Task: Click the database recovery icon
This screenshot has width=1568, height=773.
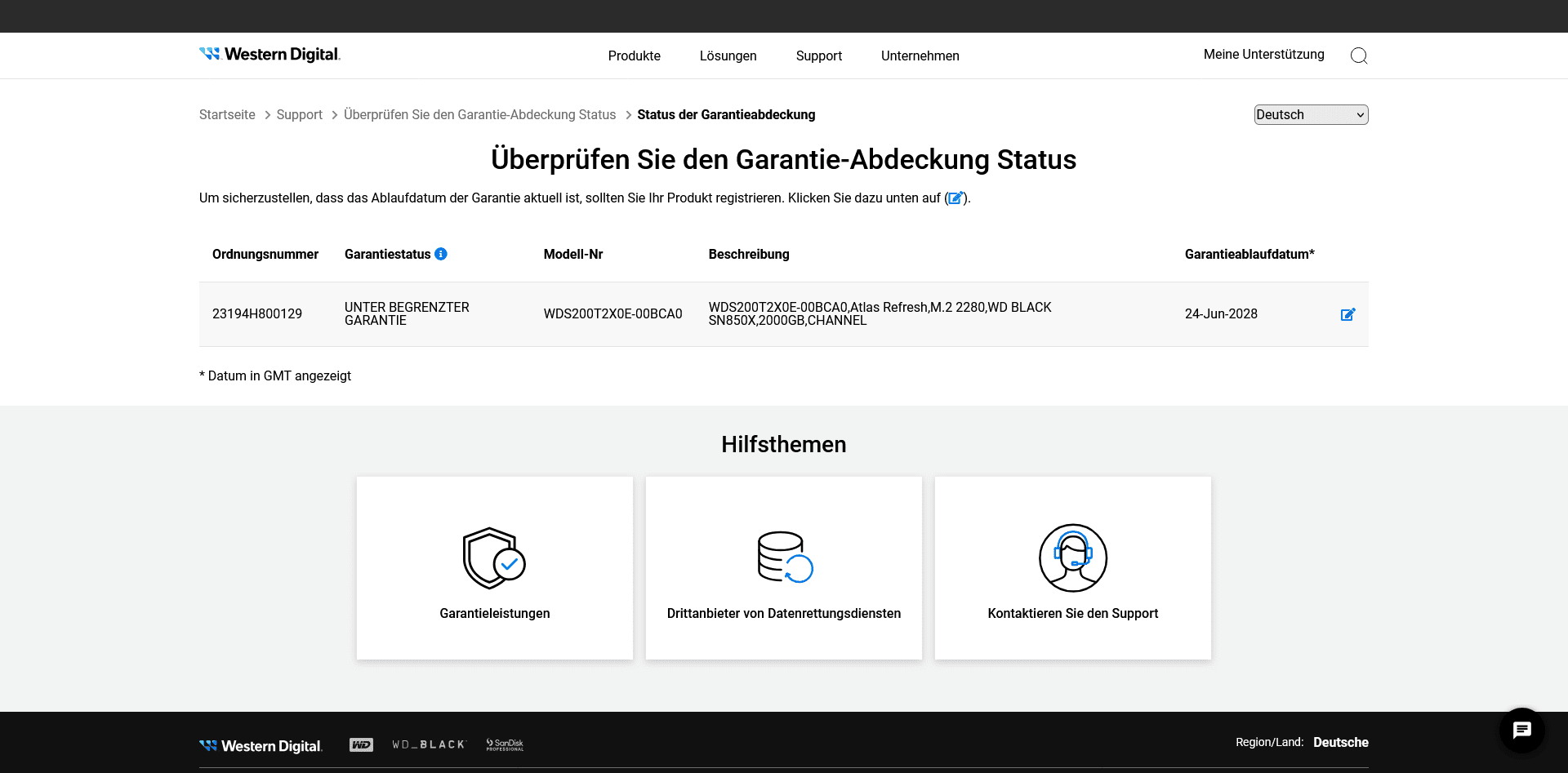Action: click(785, 558)
